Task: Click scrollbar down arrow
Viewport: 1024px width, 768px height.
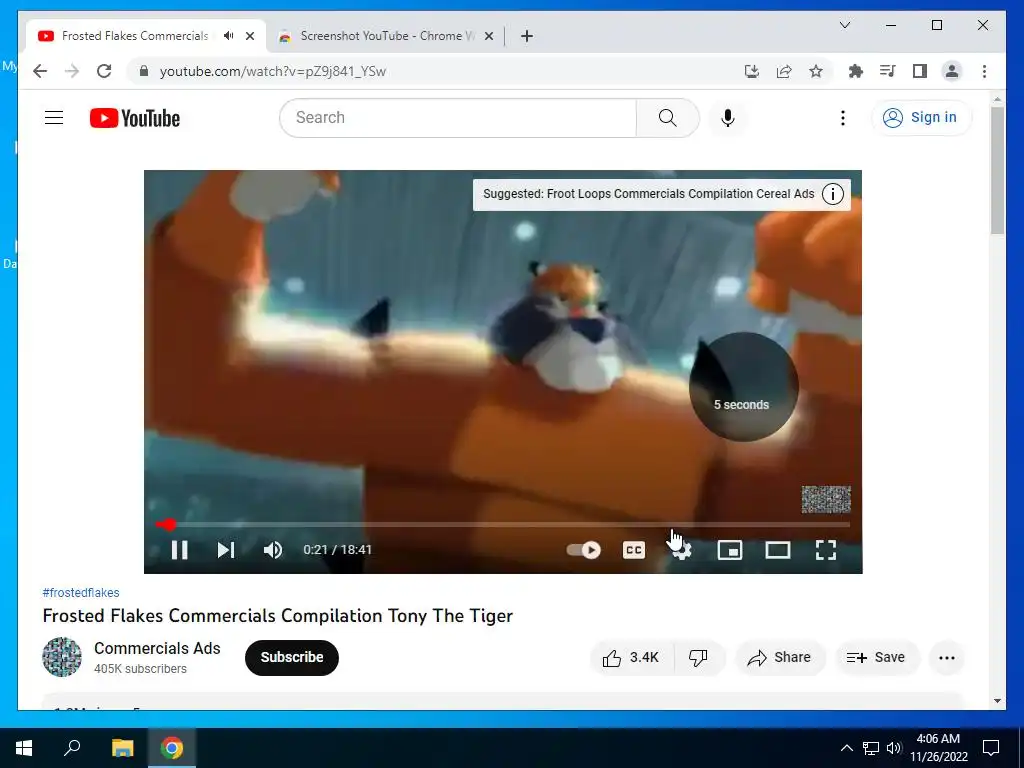Action: pos(997,701)
